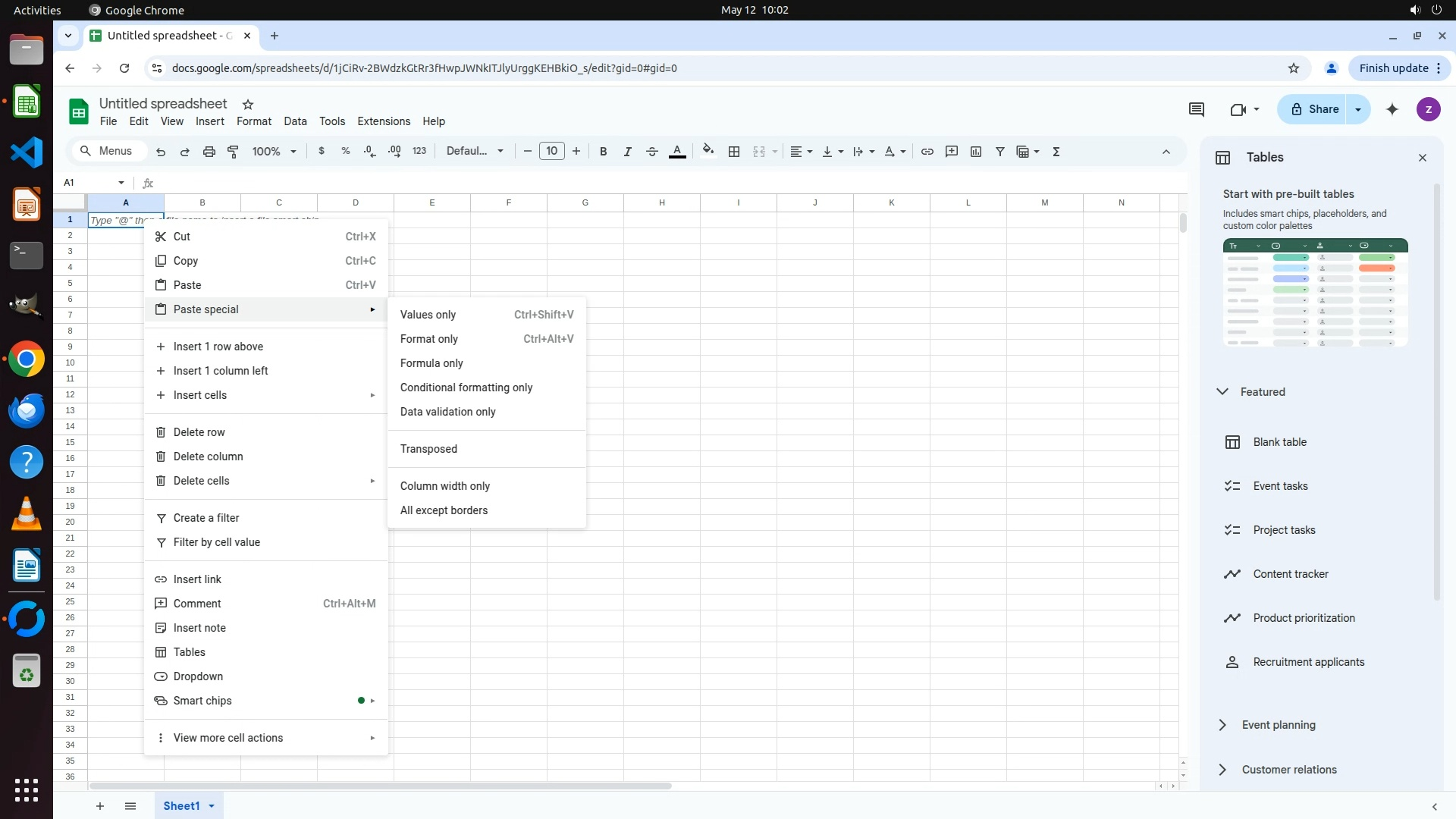Toggle italic formatting
Screen dimensions: 1456x819
(x=627, y=152)
